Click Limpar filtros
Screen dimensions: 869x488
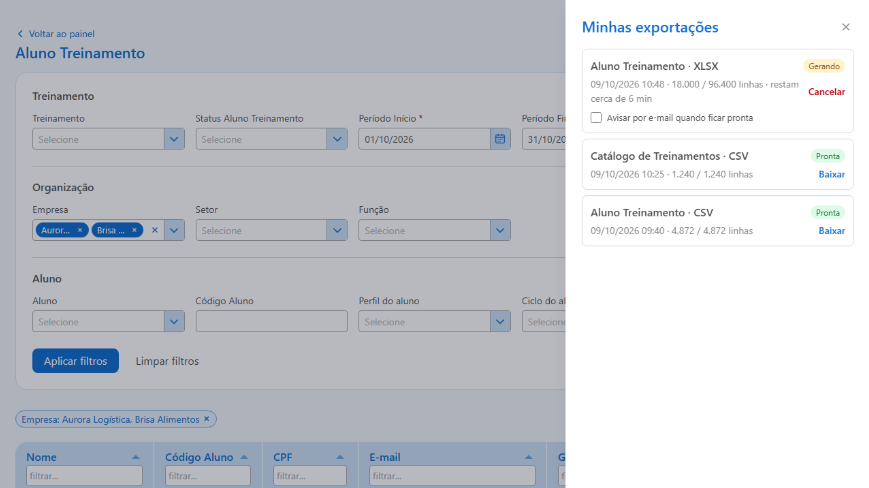pos(167,361)
